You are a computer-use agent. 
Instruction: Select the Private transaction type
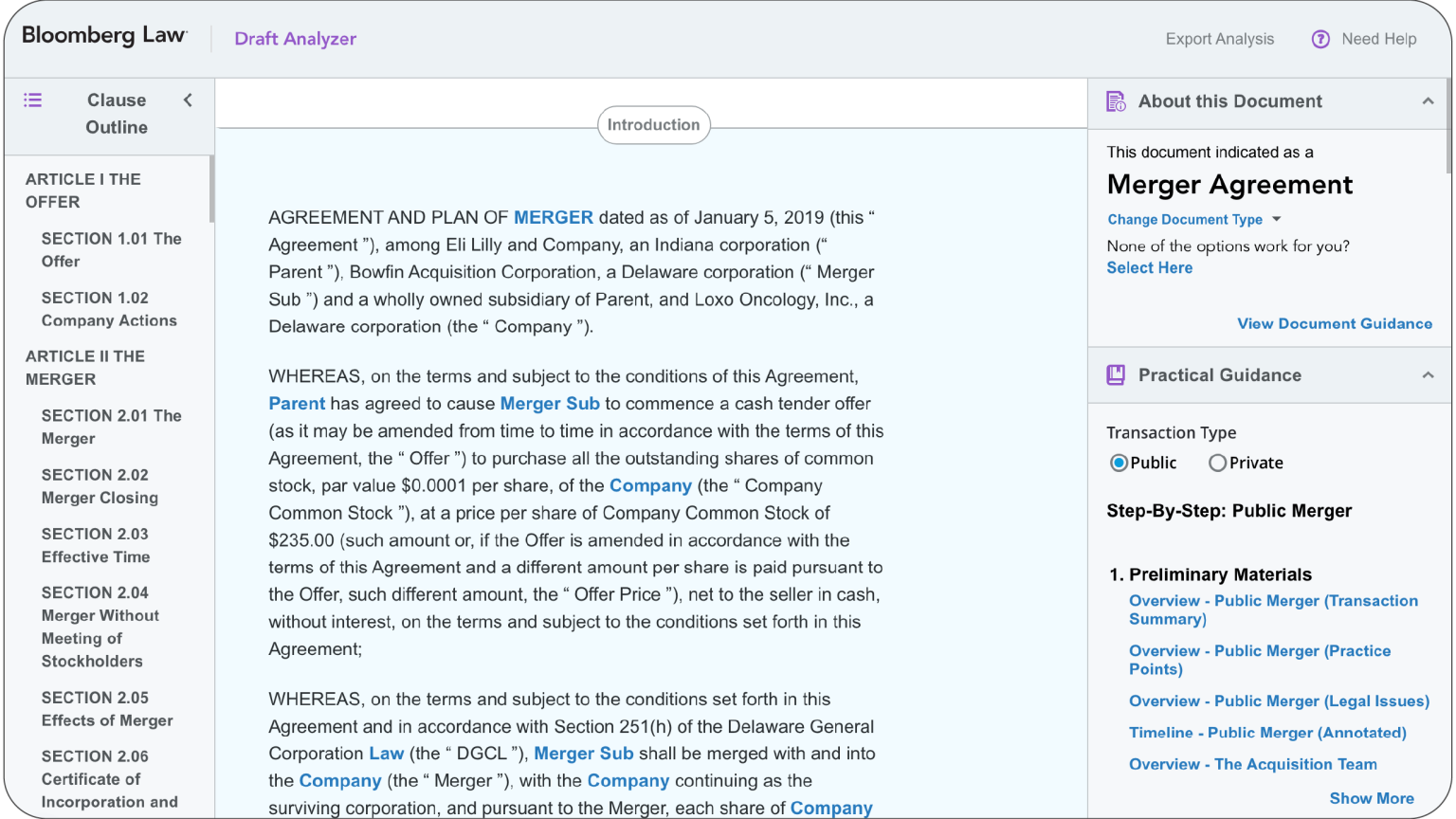[1217, 463]
